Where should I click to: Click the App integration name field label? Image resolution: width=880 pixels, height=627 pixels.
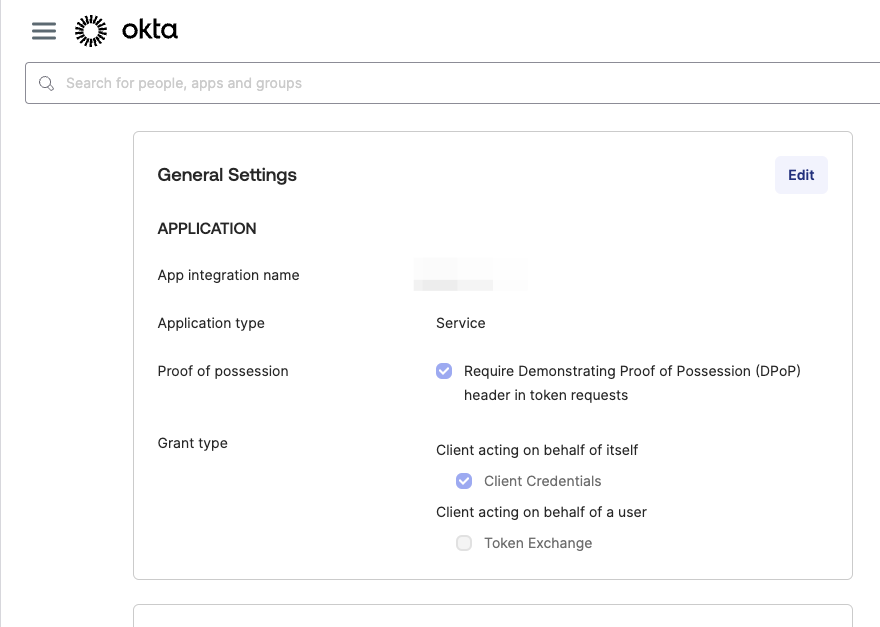click(x=228, y=275)
